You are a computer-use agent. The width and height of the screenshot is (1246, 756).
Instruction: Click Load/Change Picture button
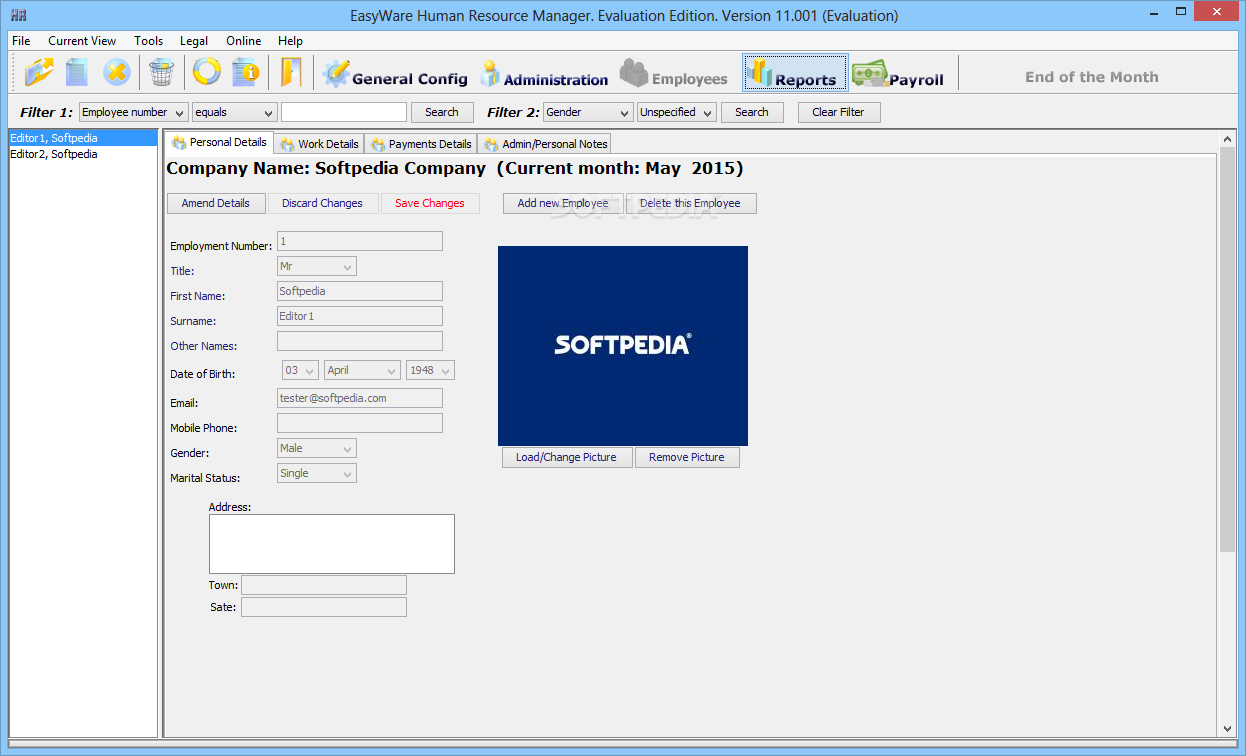coord(566,457)
